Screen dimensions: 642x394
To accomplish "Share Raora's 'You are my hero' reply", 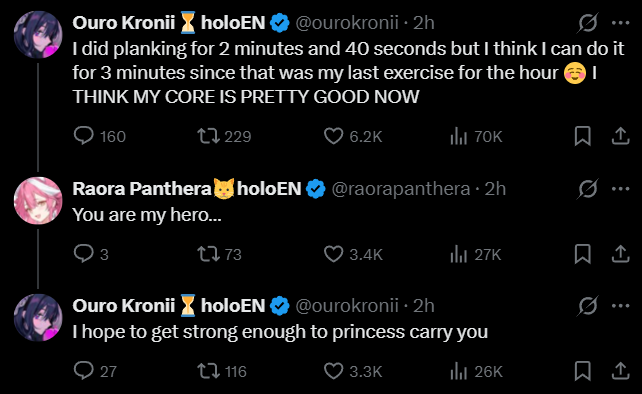I will [x=620, y=254].
